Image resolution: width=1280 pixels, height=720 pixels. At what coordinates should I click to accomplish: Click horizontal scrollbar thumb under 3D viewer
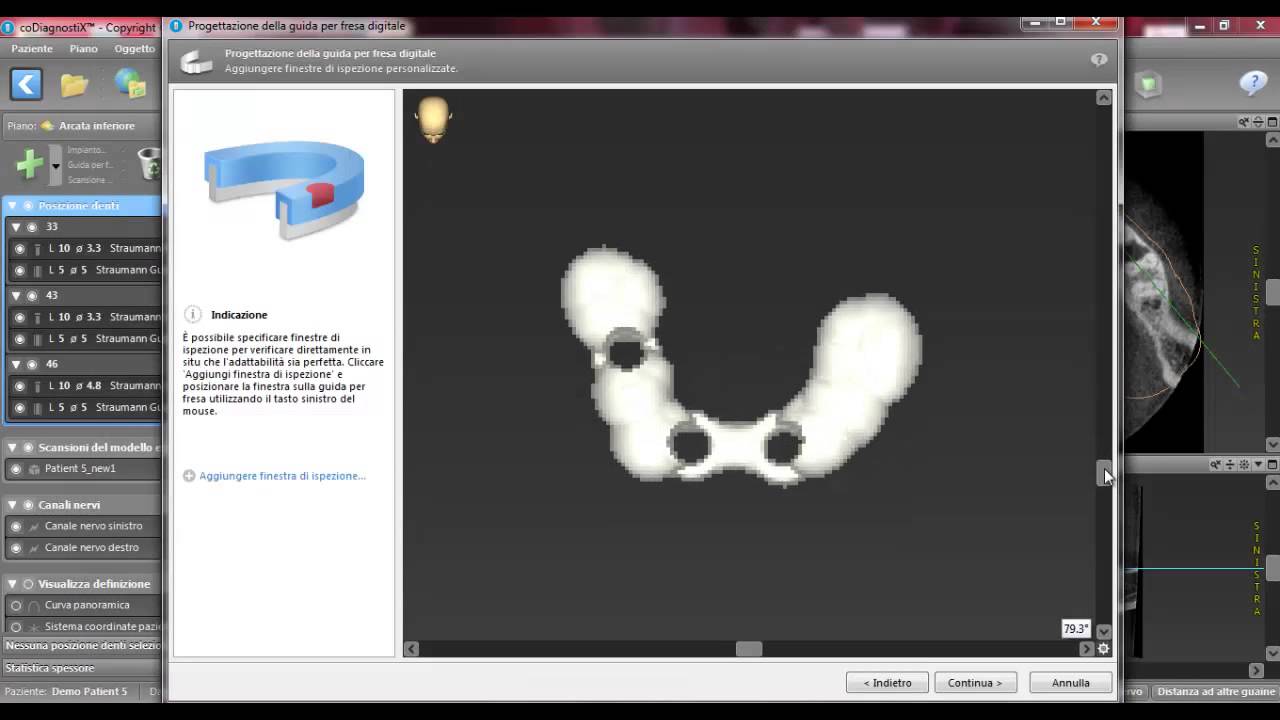point(749,649)
